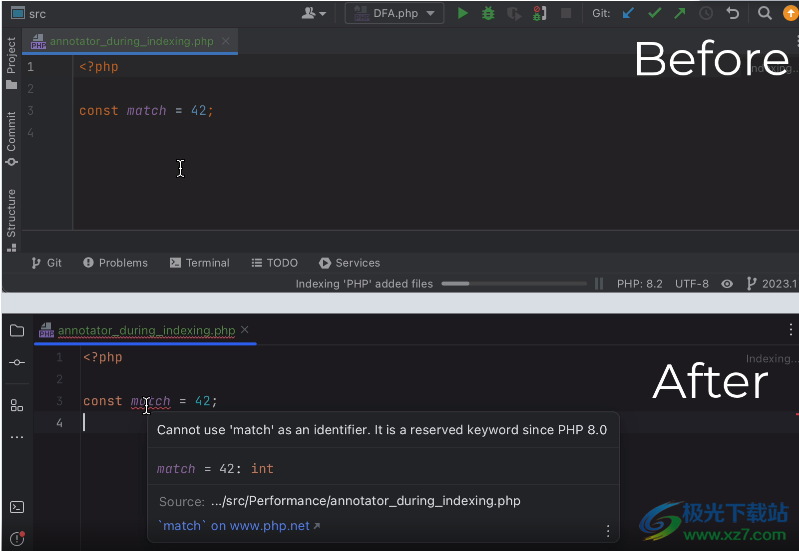Click the listen for debug connections icon
Viewport: 799px width, 551px height.
(x=540, y=13)
